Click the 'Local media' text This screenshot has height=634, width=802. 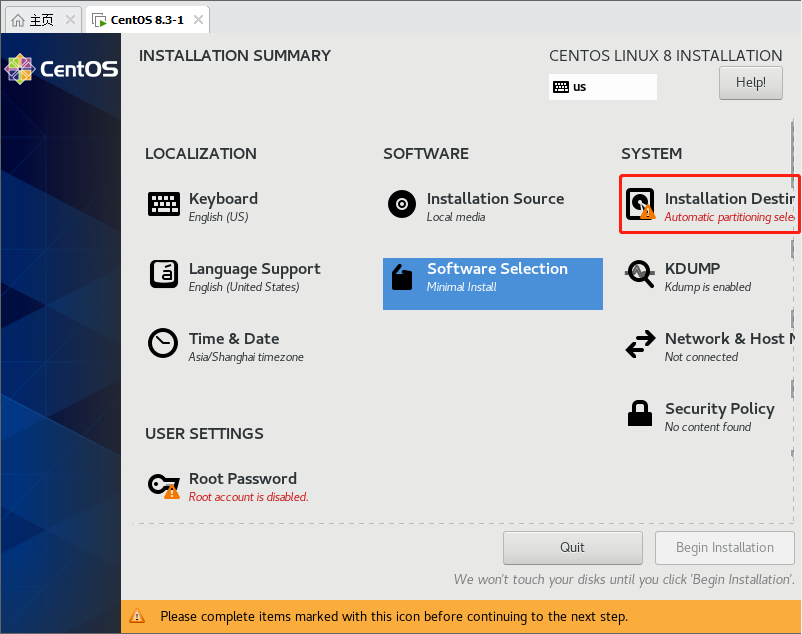tap(456, 217)
